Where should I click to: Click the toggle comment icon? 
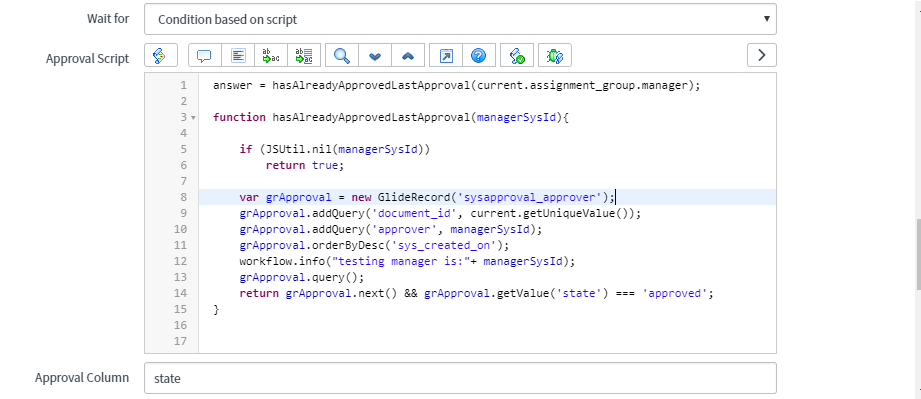pyautogui.click(x=204, y=55)
